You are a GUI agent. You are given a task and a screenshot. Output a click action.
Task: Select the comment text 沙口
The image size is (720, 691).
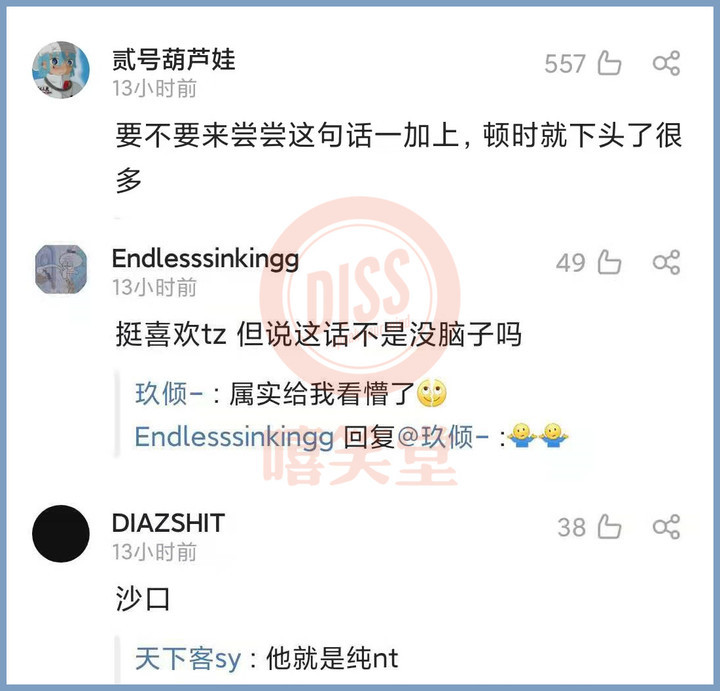click(x=143, y=599)
